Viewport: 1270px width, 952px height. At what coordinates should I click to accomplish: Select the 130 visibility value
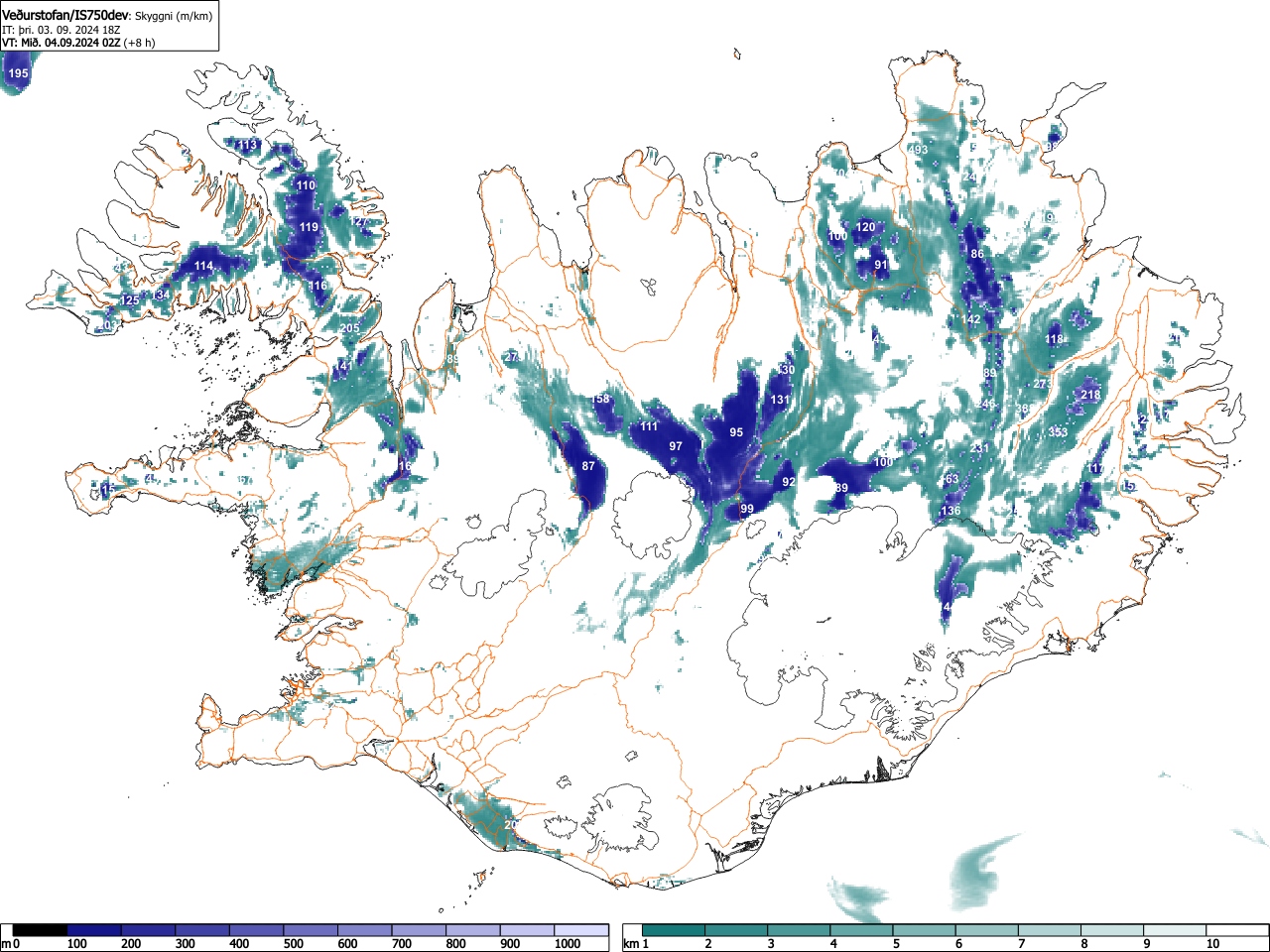pyautogui.click(x=786, y=370)
